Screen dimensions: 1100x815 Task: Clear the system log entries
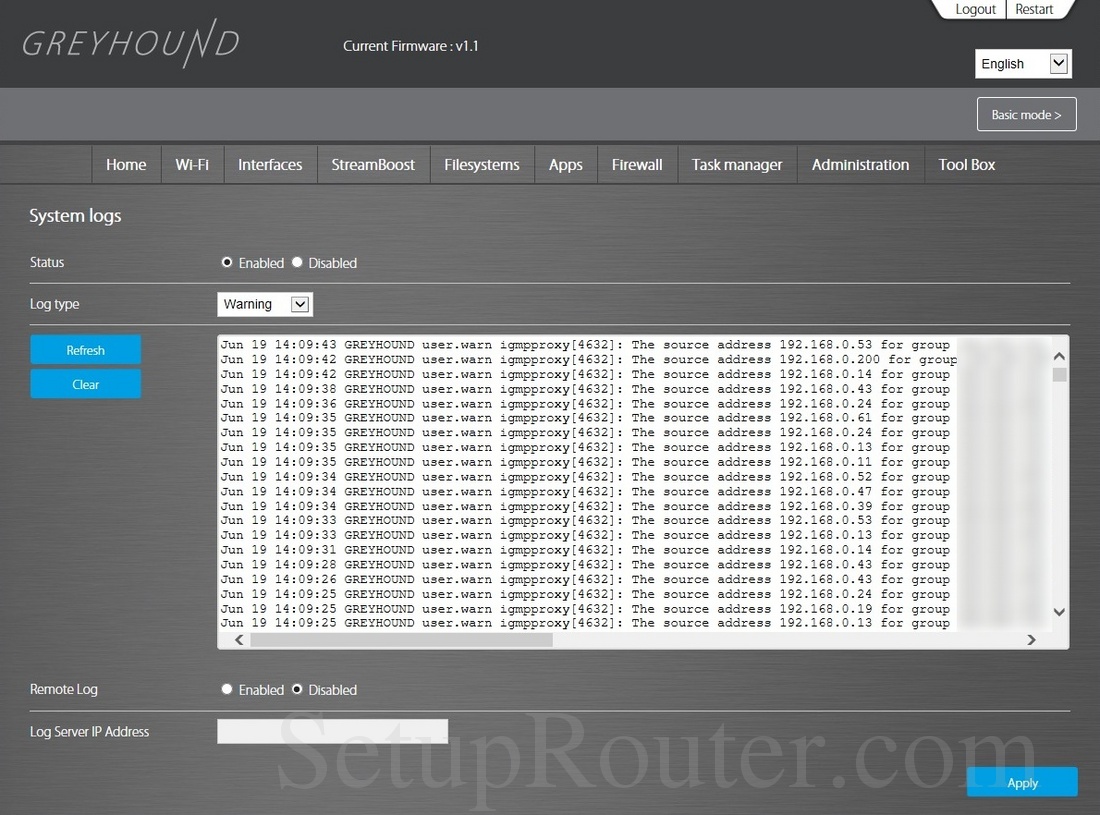(85, 384)
